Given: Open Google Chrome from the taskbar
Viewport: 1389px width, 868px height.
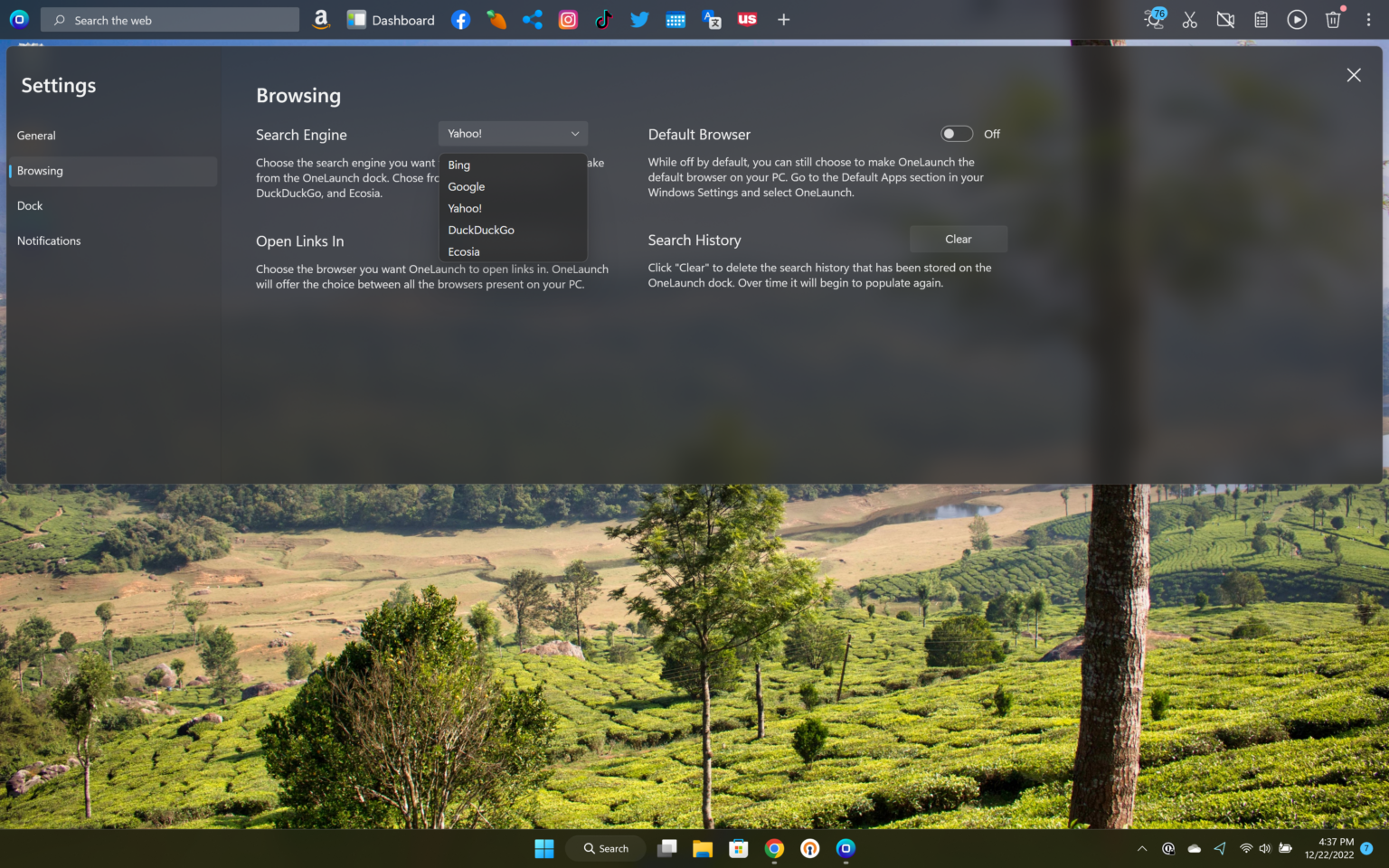Looking at the screenshot, I should (x=774, y=848).
